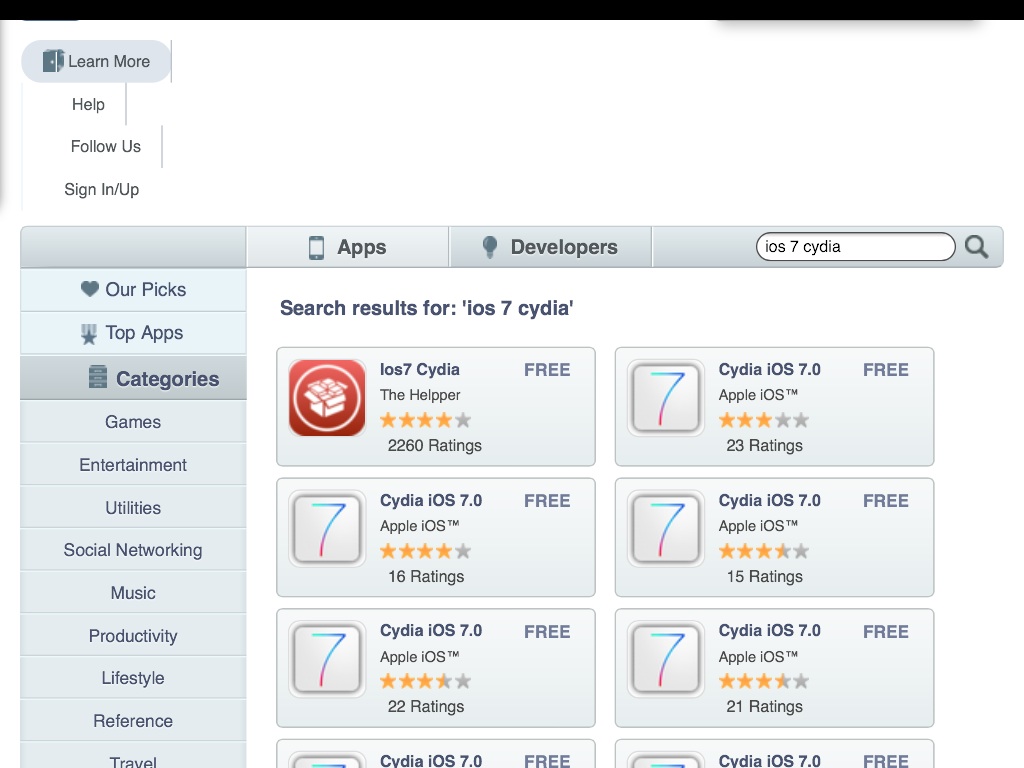This screenshot has width=1024, height=768.
Task: Click iOS 7 icon of 22 Ratings app
Action: pyautogui.click(x=327, y=659)
